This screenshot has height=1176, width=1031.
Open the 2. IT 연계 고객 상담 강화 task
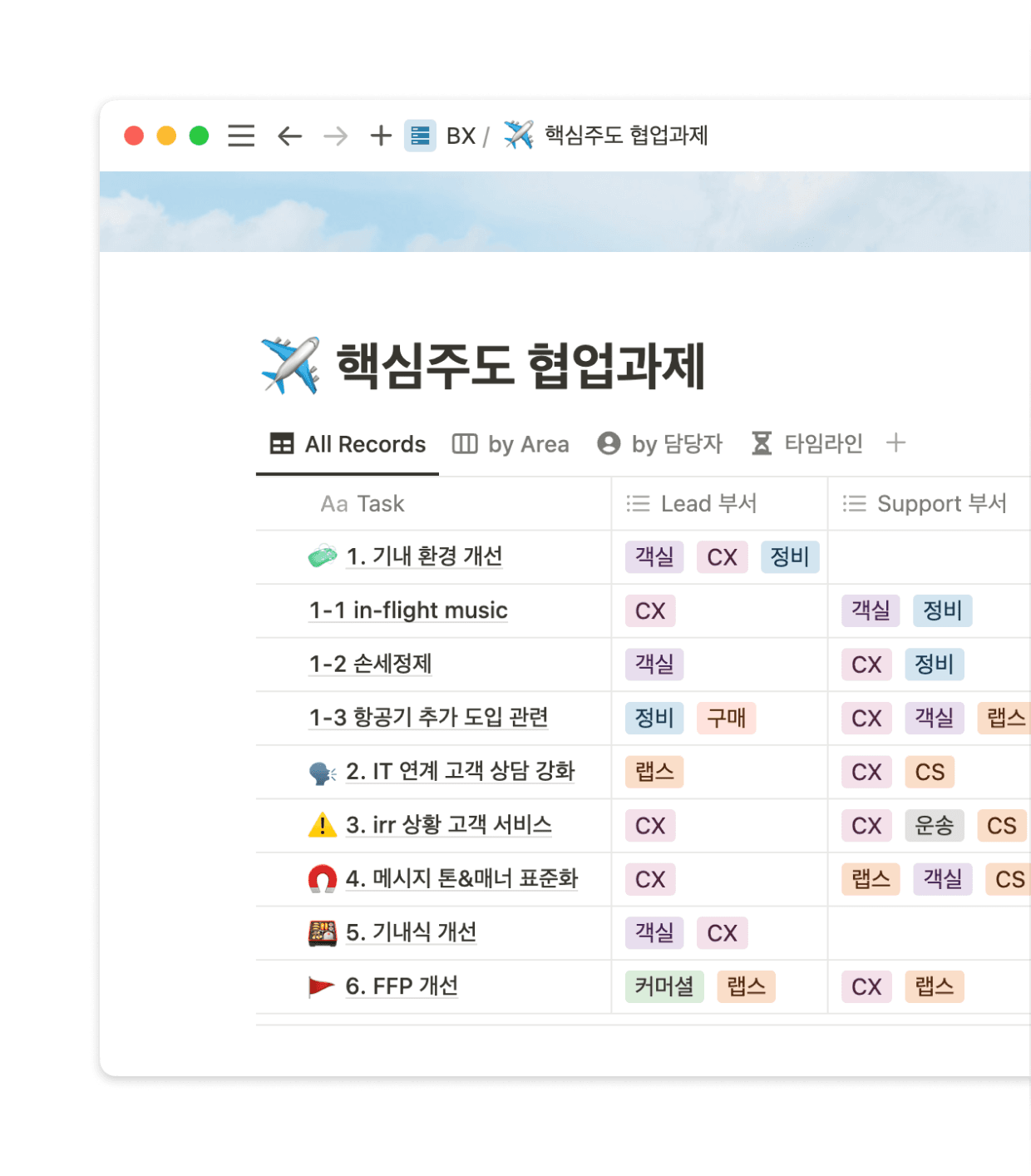tap(463, 771)
